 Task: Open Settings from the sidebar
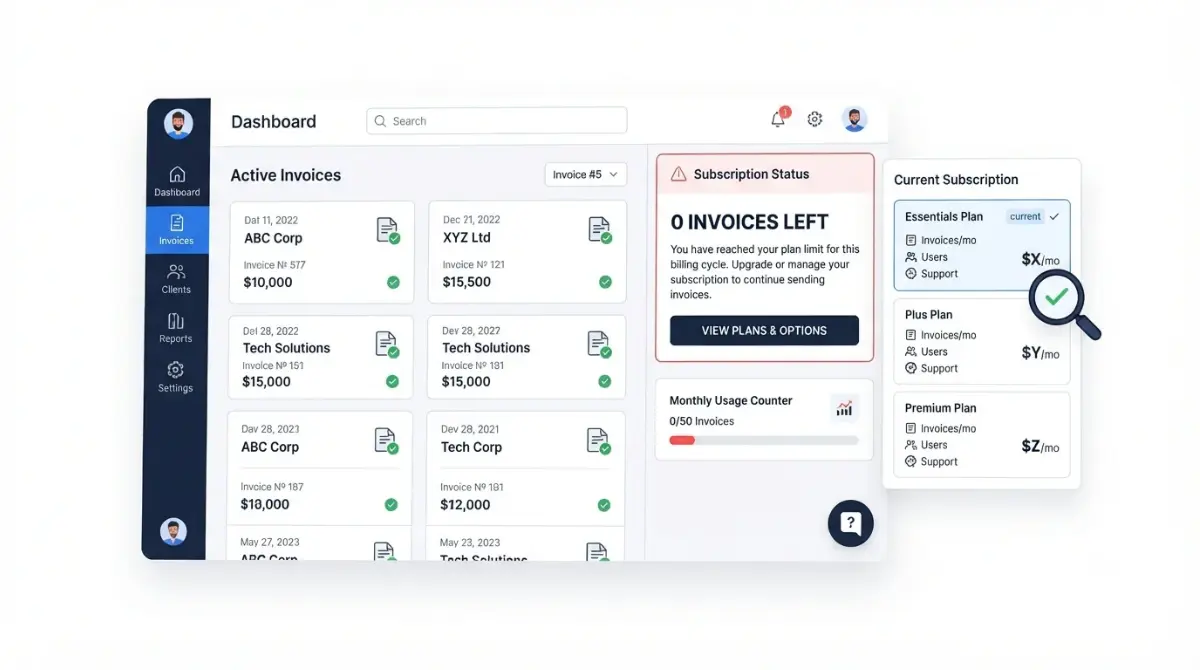tap(176, 377)
